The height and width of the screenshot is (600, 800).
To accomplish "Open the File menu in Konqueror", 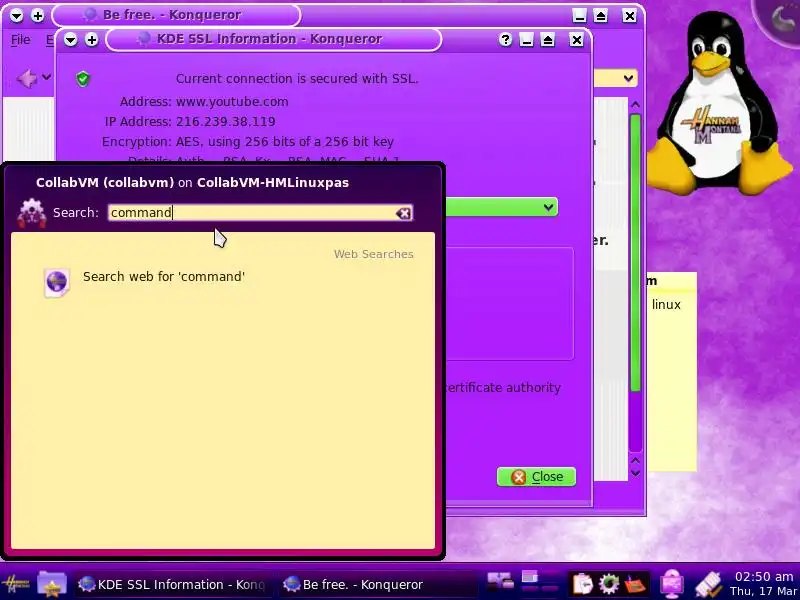I will (x=20, y=39).
